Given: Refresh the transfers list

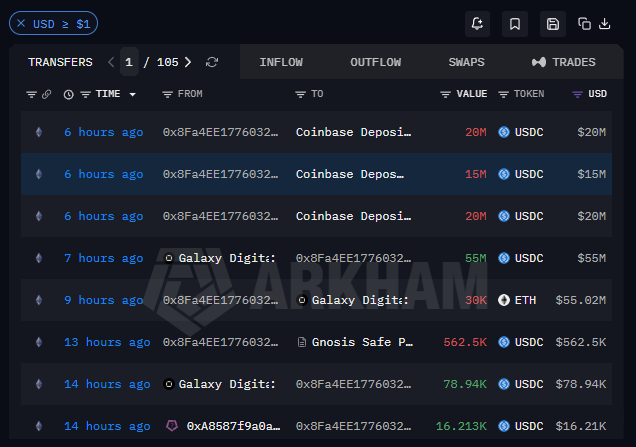Looking at the screenshot, I should coord(212,62).
